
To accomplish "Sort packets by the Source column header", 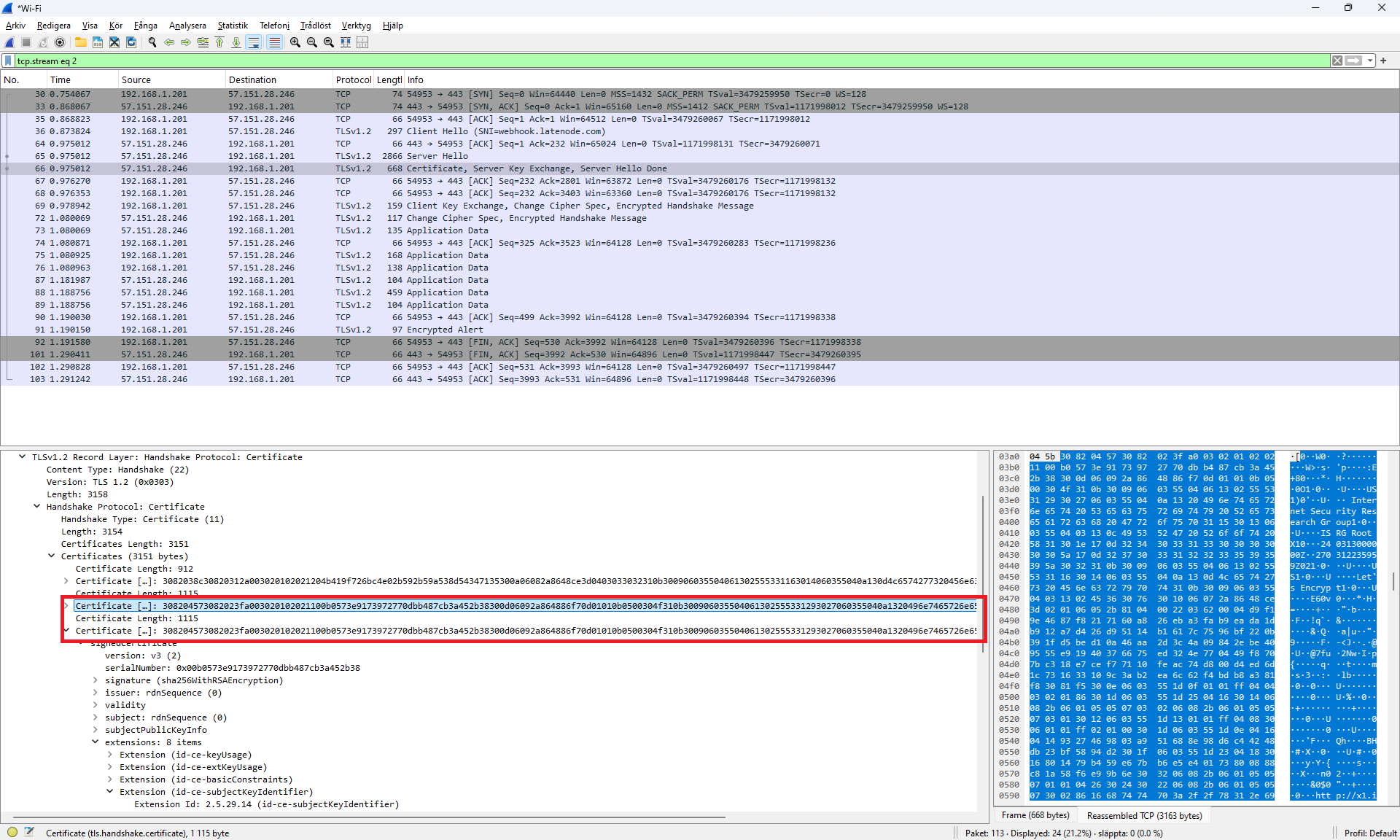I will tap(172, 80).
